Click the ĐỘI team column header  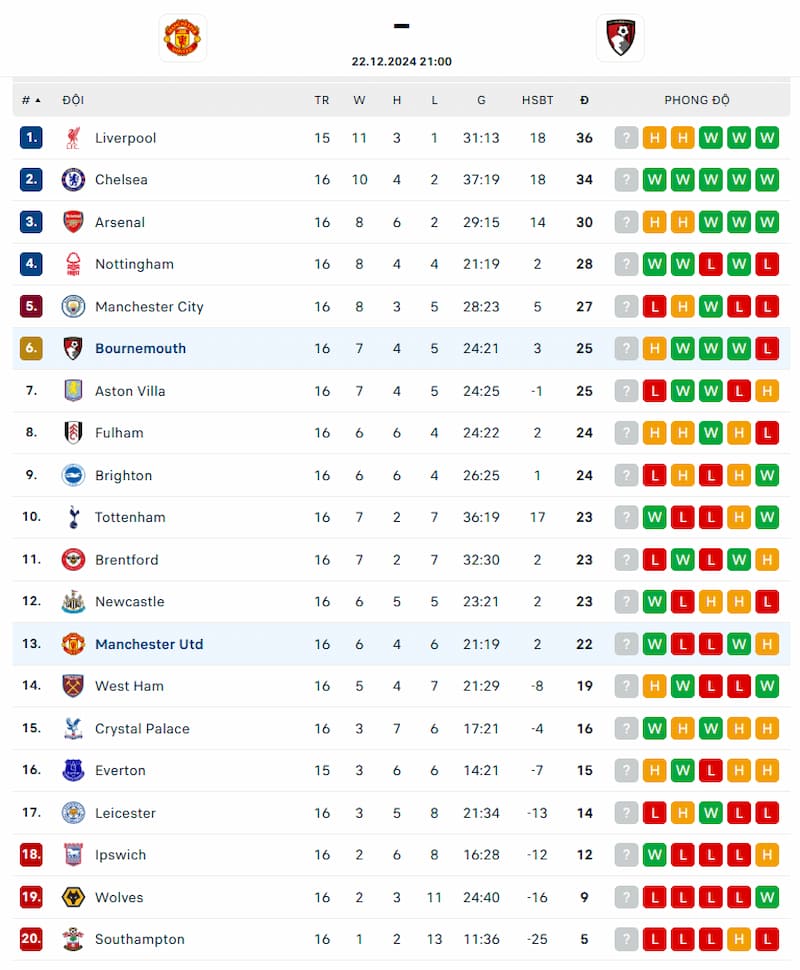(73, 100)
